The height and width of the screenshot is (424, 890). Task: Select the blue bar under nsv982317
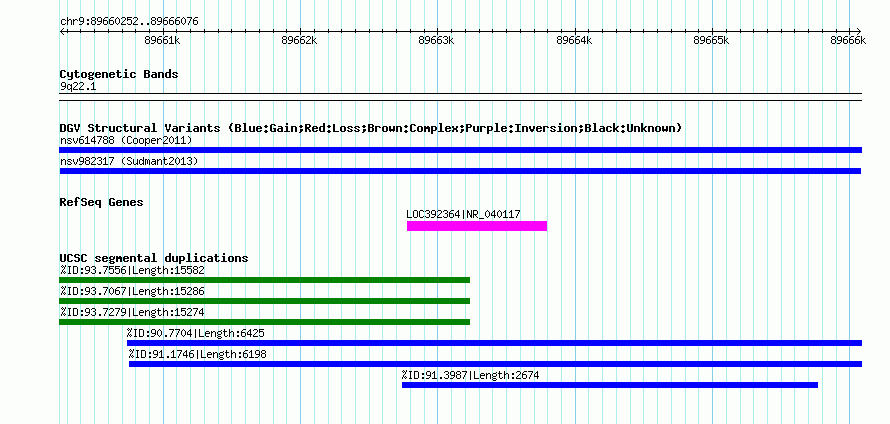coord(460,171)
